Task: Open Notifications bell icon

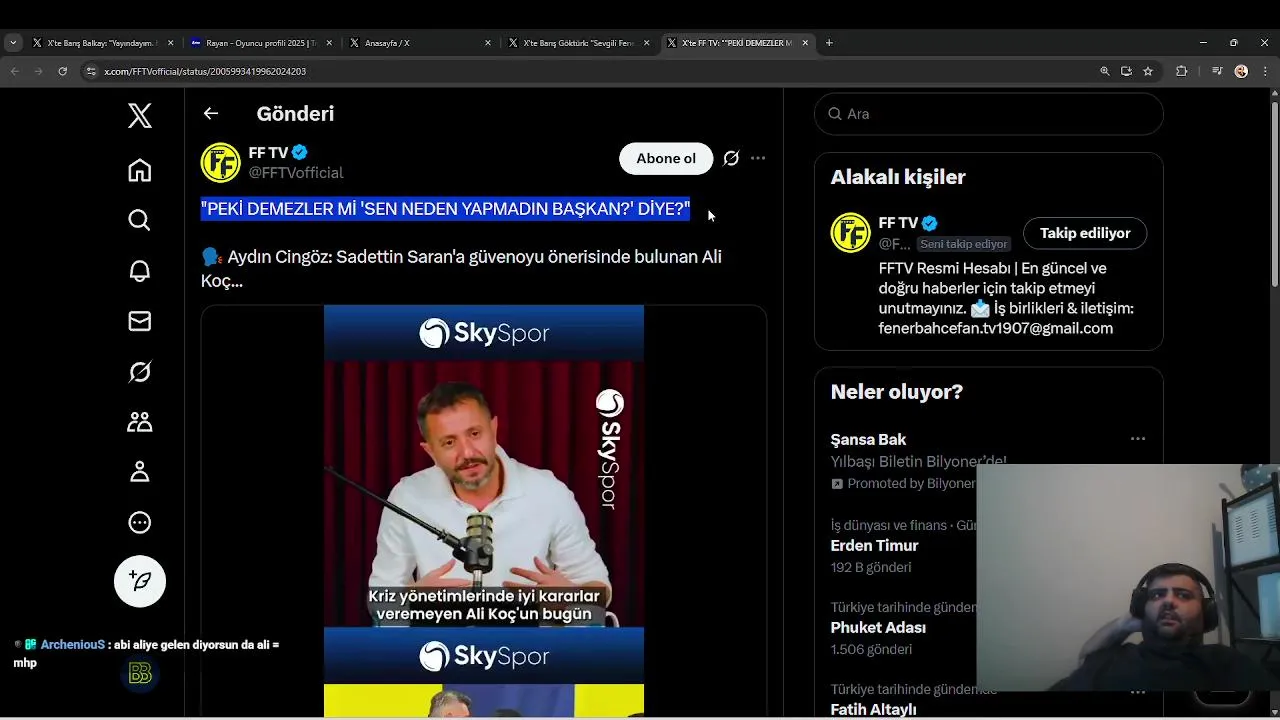Action: pos(140,271)
